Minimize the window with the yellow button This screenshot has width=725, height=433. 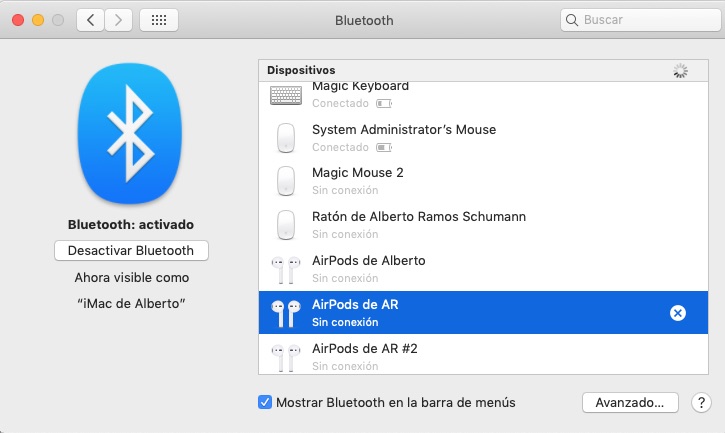tap(38, 20)
